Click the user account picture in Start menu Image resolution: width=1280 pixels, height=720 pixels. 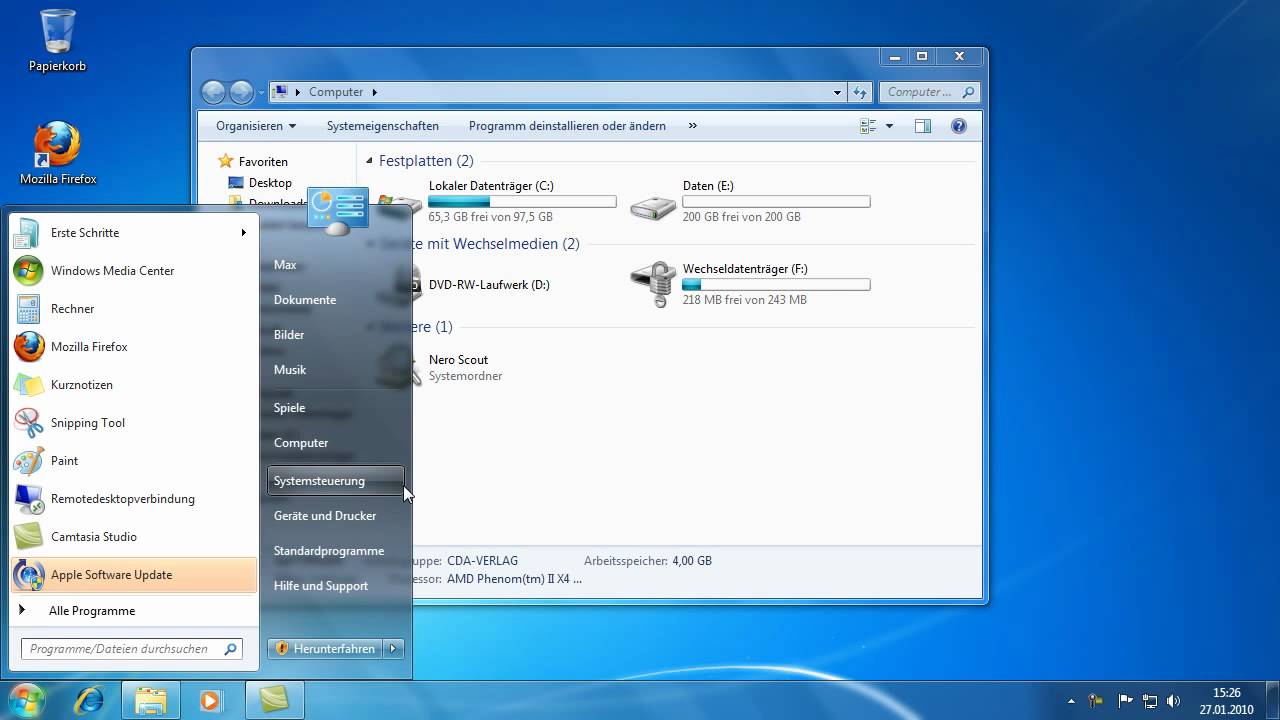(338, 211)
